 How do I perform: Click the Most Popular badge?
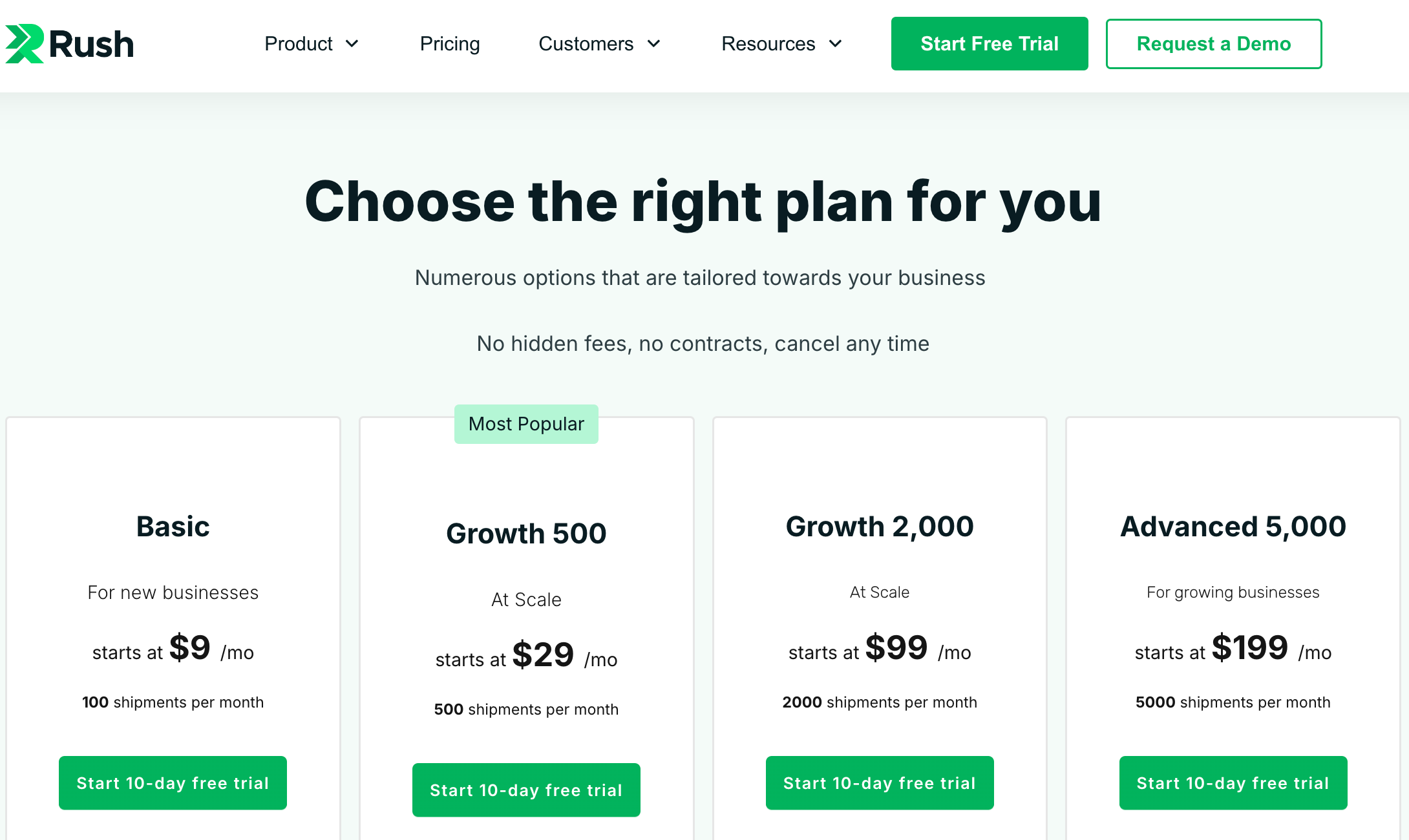pyautogui.click(x=526, y=424)
